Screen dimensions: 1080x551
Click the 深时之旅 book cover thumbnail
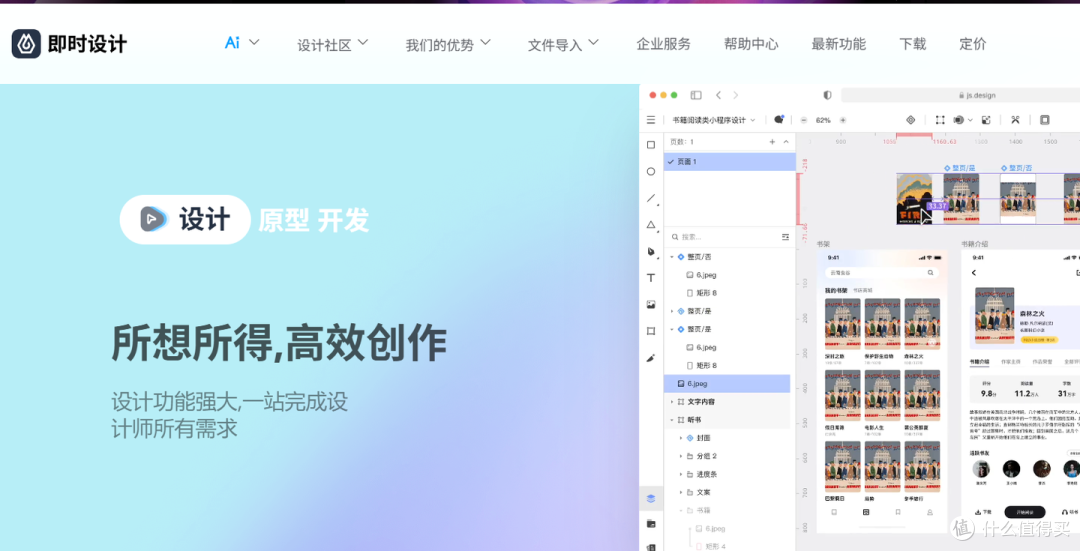click(842, 324)
